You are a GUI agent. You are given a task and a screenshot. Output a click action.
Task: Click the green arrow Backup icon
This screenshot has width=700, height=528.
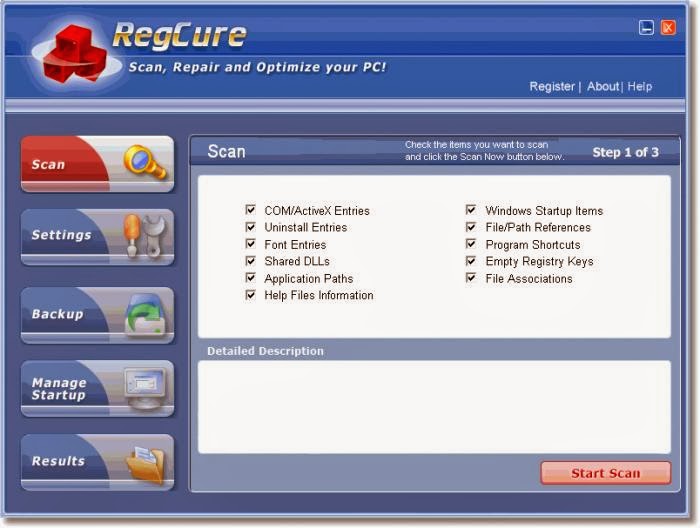point(145,314)
